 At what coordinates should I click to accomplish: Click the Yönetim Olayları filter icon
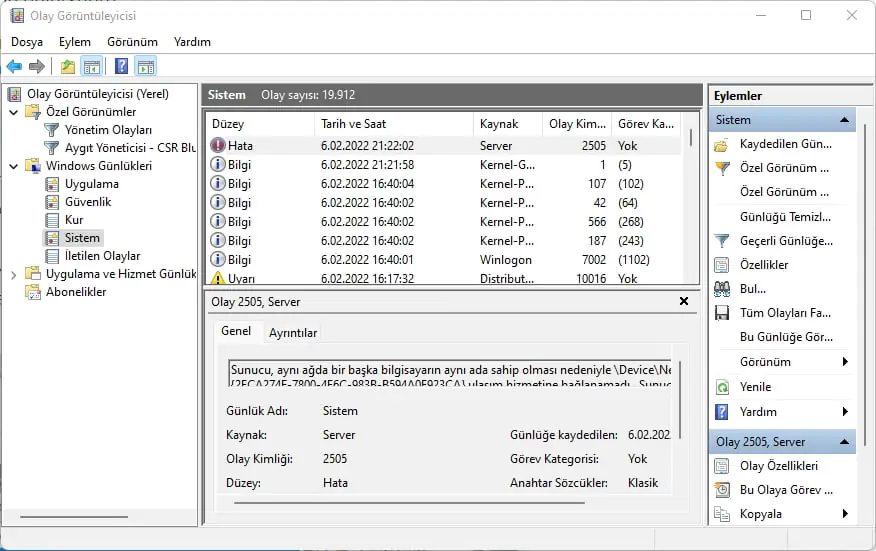(x=51, y=130)
